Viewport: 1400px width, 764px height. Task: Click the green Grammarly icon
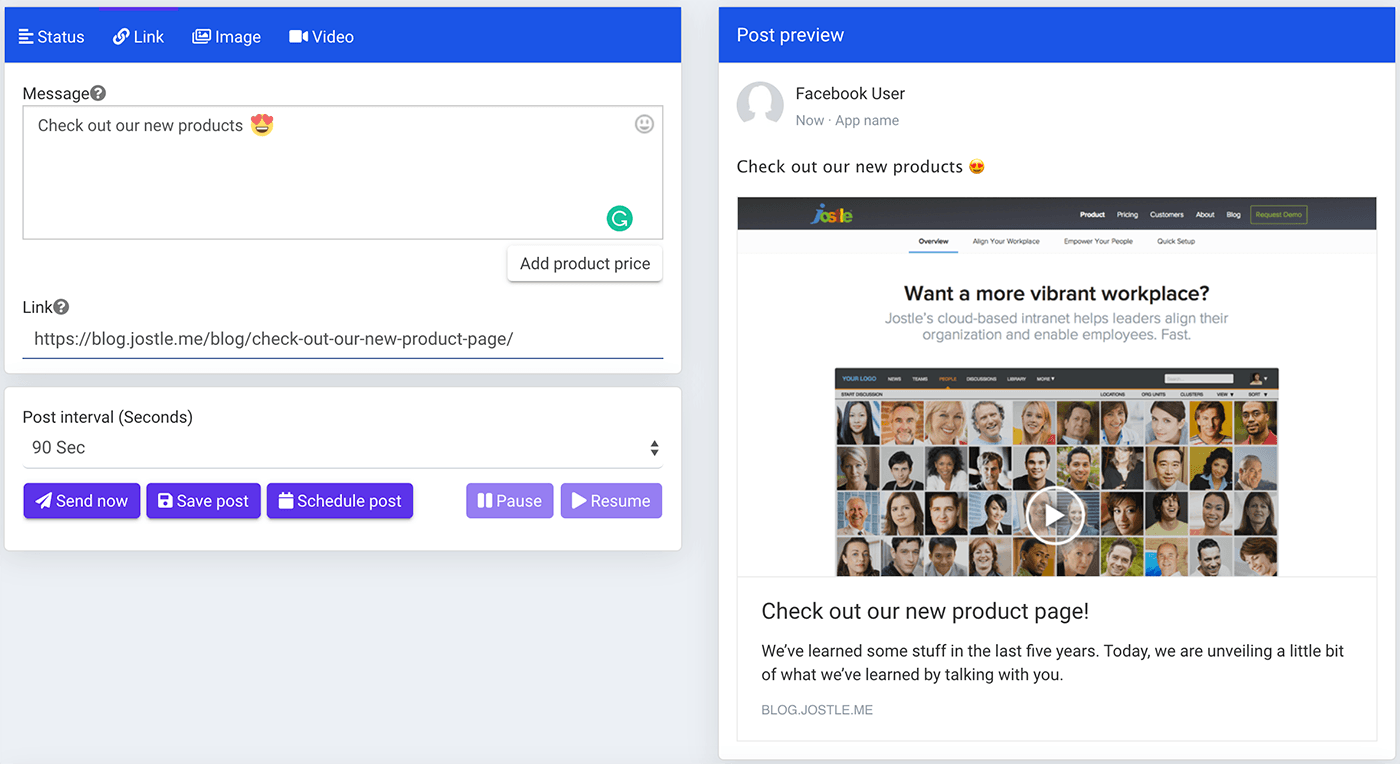620,218
